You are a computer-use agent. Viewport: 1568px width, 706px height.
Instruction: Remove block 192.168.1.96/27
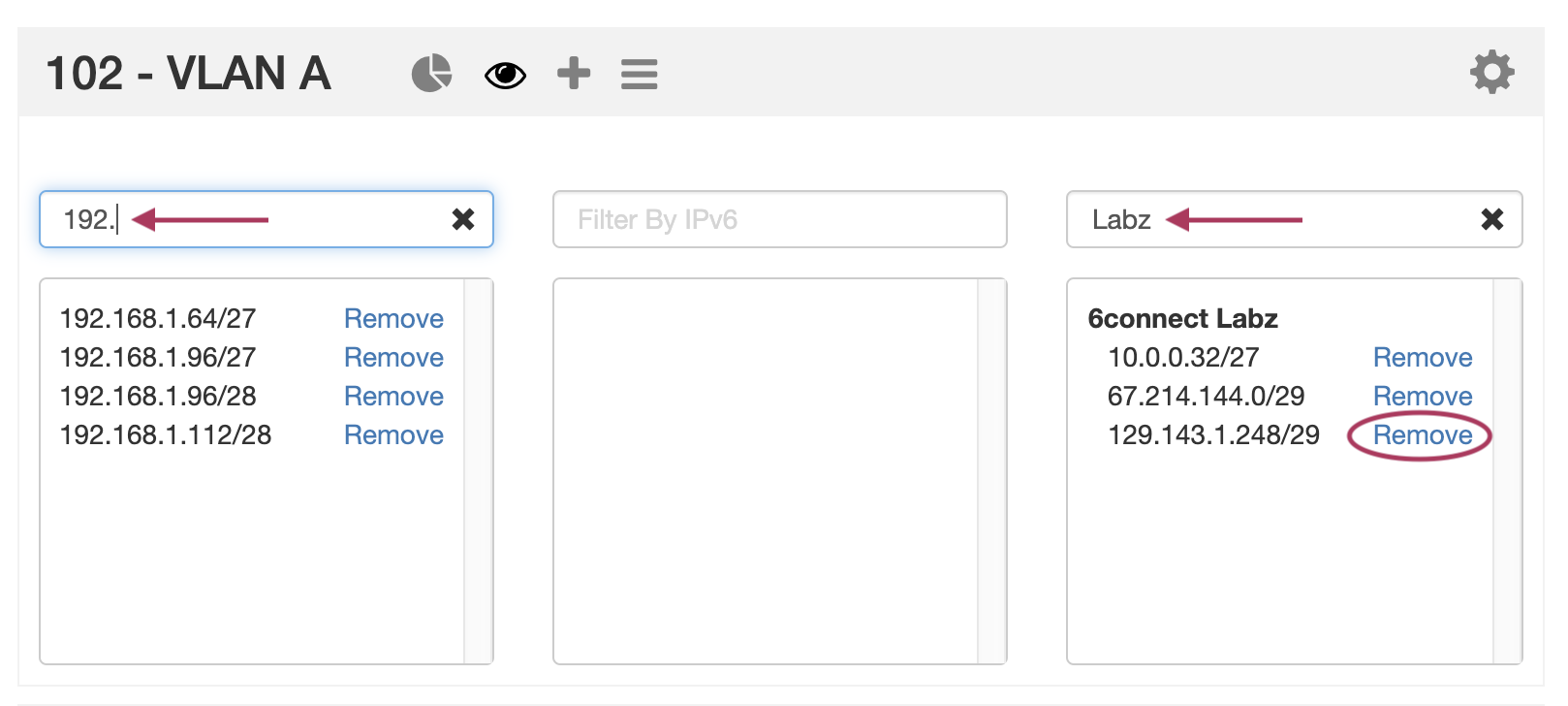pos(393,358)
